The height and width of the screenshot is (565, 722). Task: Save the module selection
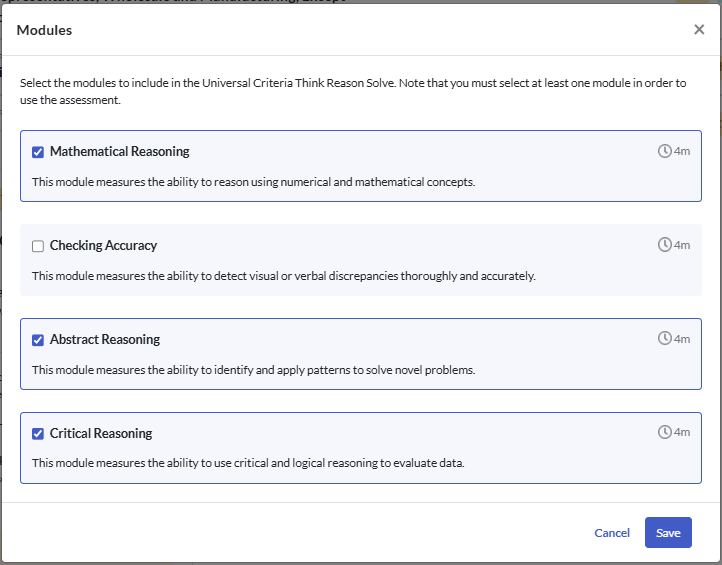[x=668, y=533]
